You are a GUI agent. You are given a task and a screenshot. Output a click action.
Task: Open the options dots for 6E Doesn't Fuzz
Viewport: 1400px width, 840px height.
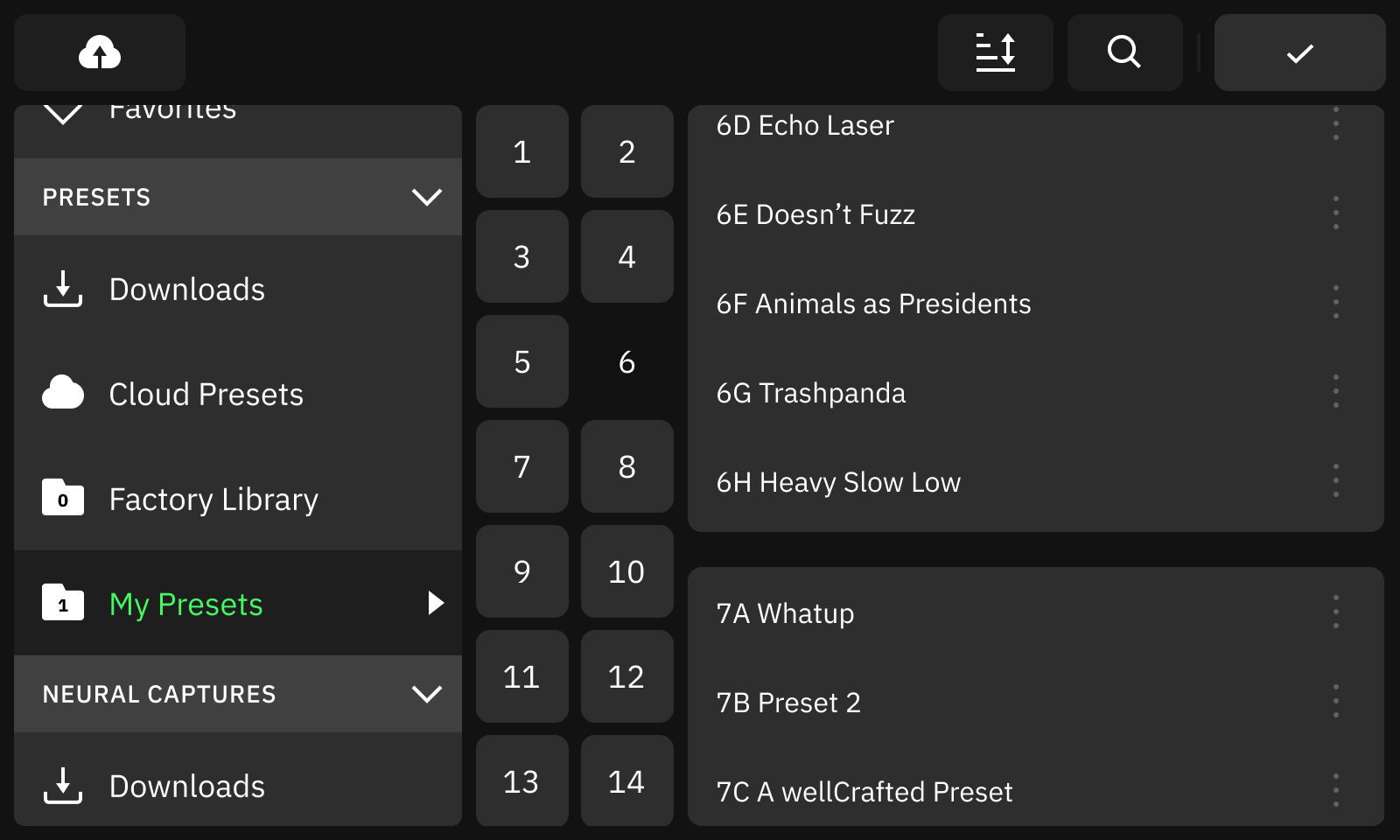coord(1335,213)
